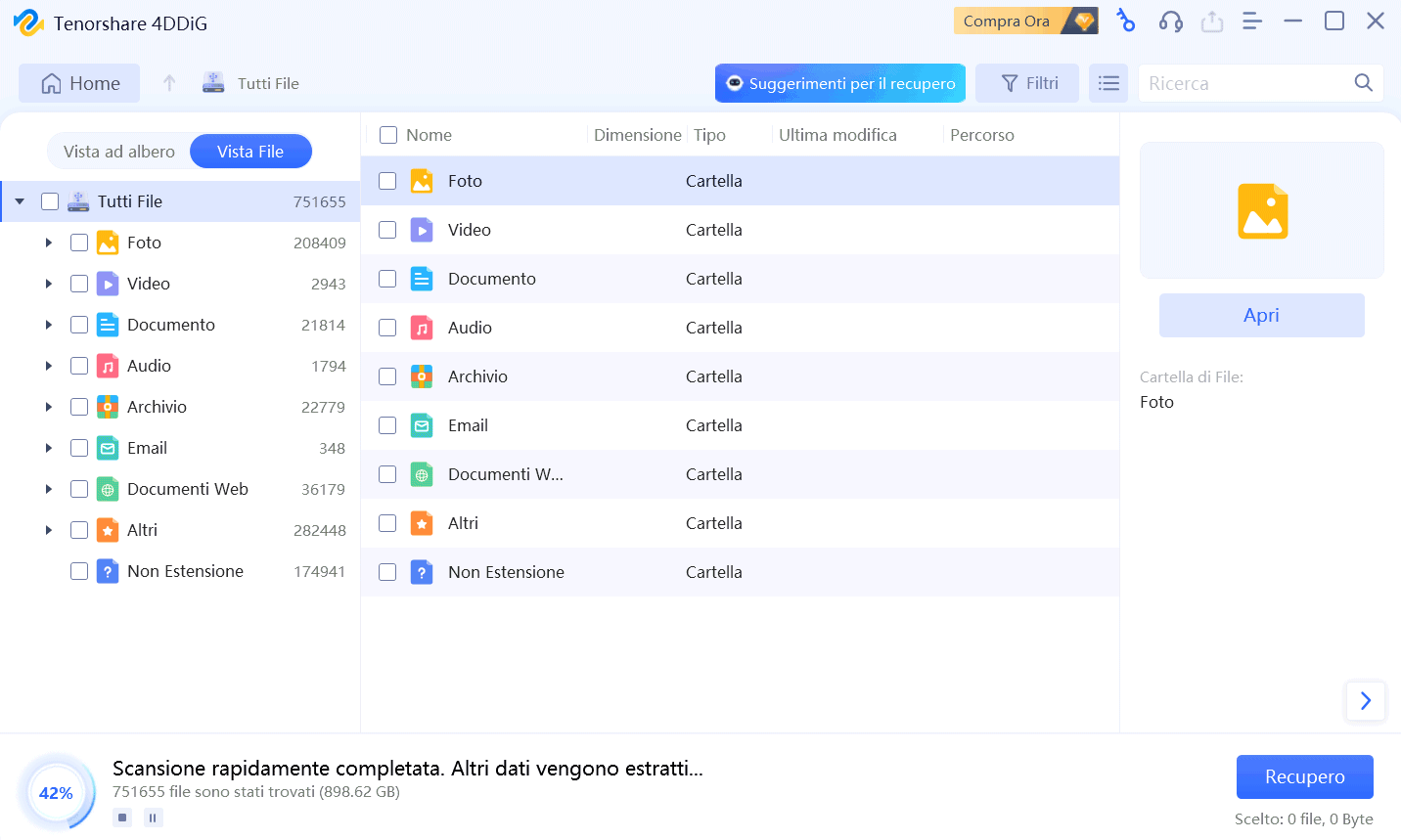Tick the Documento checkbox in file list

click(x=387, y=279)
